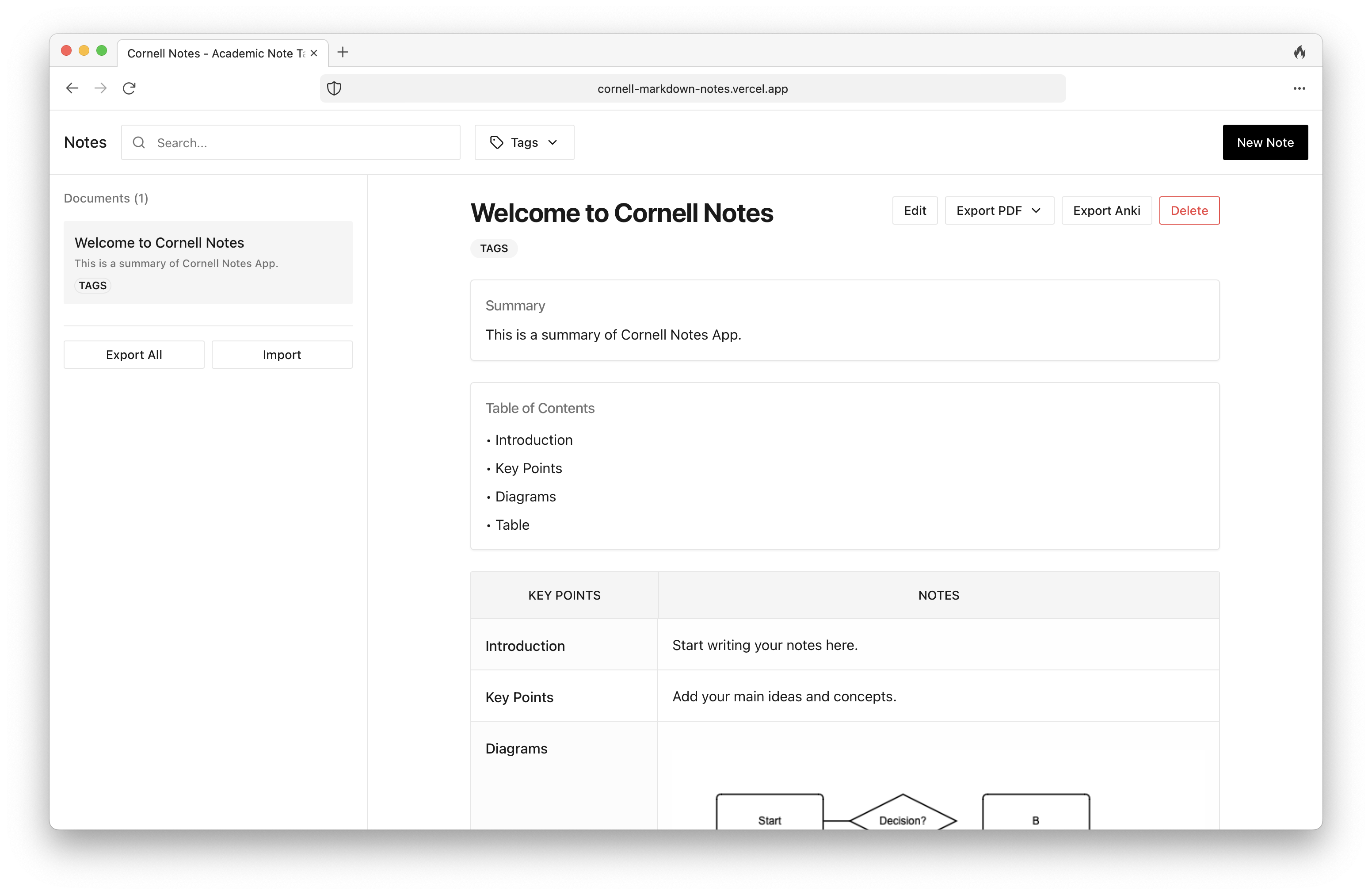Jump to Introduction in Table of Contents
The height and width of the screenshot is (895, 1372).
[533, 440]
